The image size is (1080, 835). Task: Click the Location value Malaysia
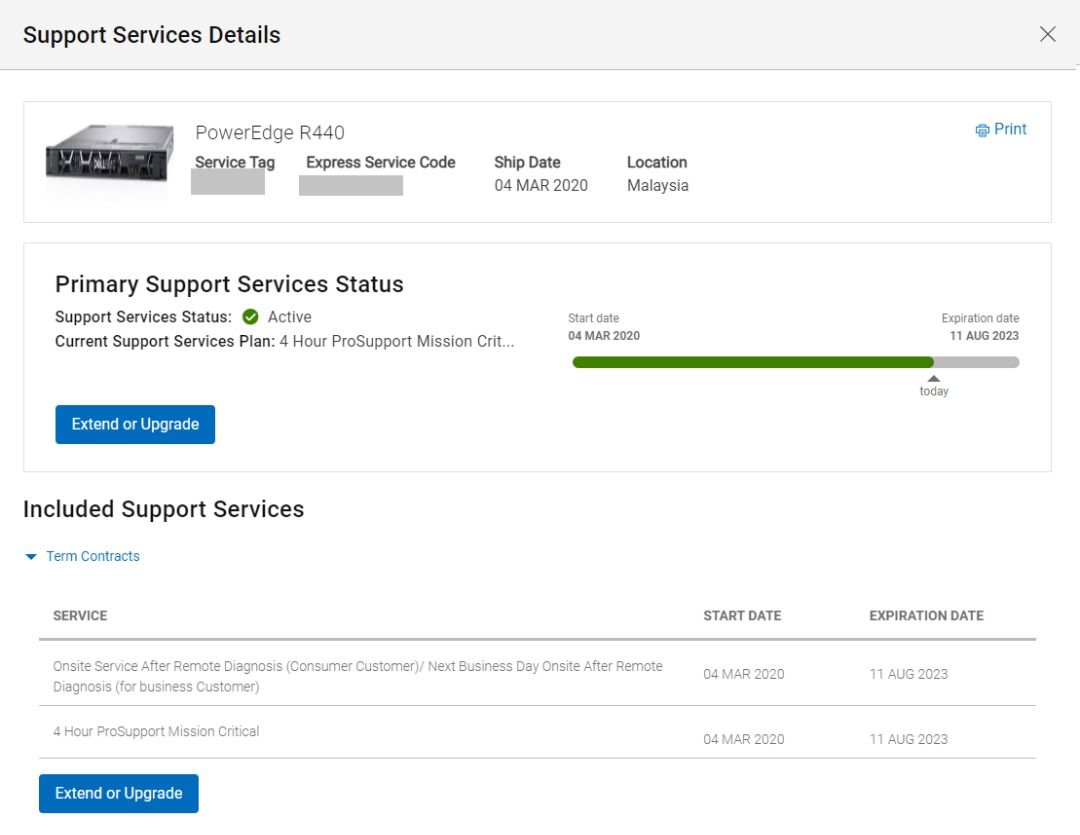658,185
